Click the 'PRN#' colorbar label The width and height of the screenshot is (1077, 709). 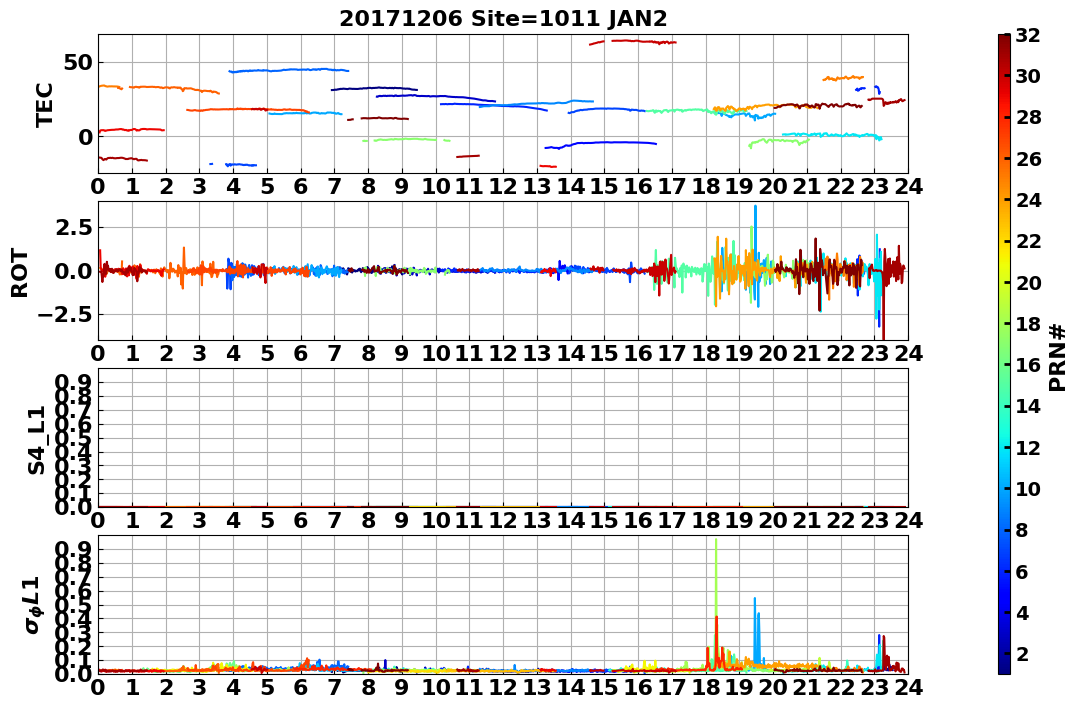(x=1058, y=358)
